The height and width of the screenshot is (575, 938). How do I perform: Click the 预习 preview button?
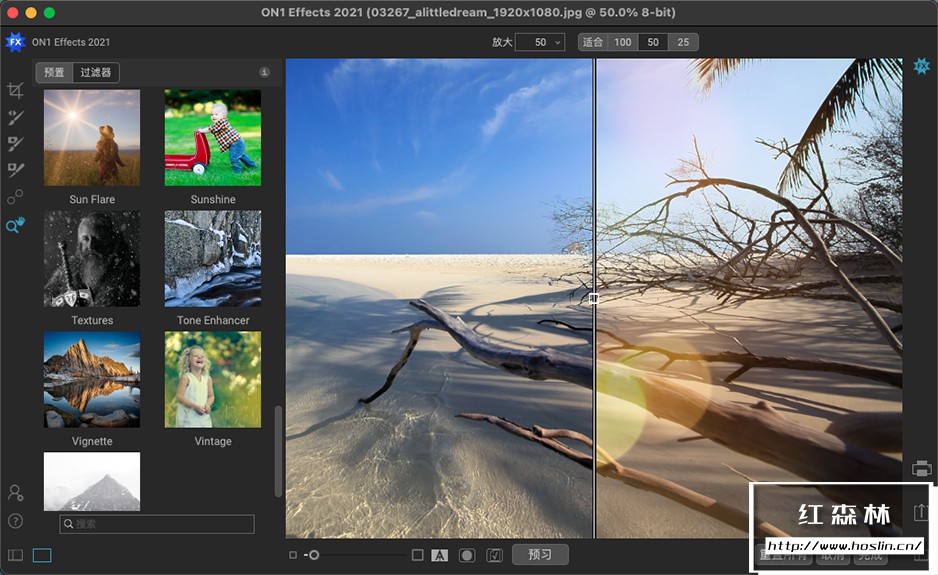pyautogui.click(x=540, y=555)
